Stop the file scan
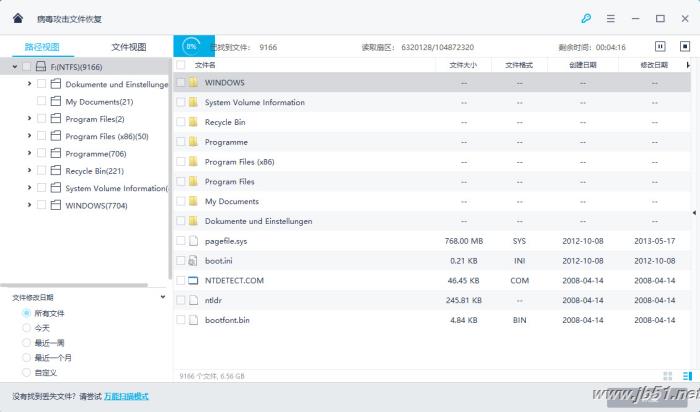The width and height of the screenshot is (700, 412). pyautogui.click(x=684, y=46)
